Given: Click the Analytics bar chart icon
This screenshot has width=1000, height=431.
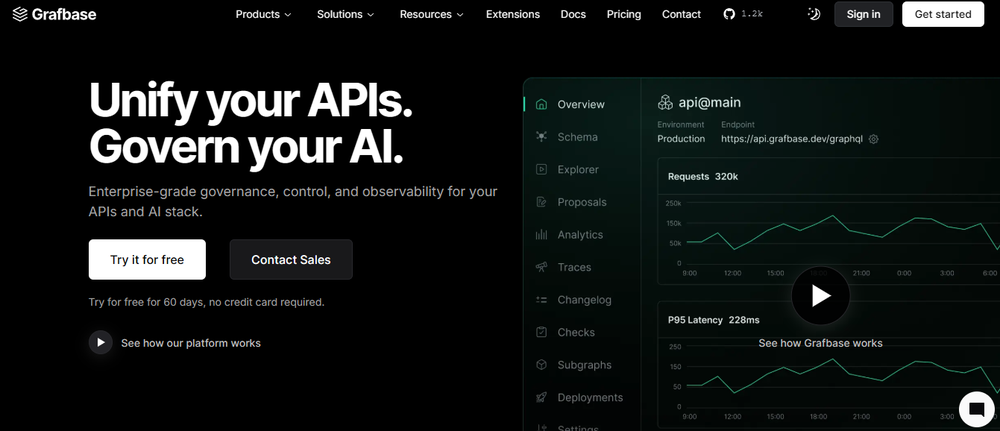Looking at the screenshot, I should coord(541,235).
